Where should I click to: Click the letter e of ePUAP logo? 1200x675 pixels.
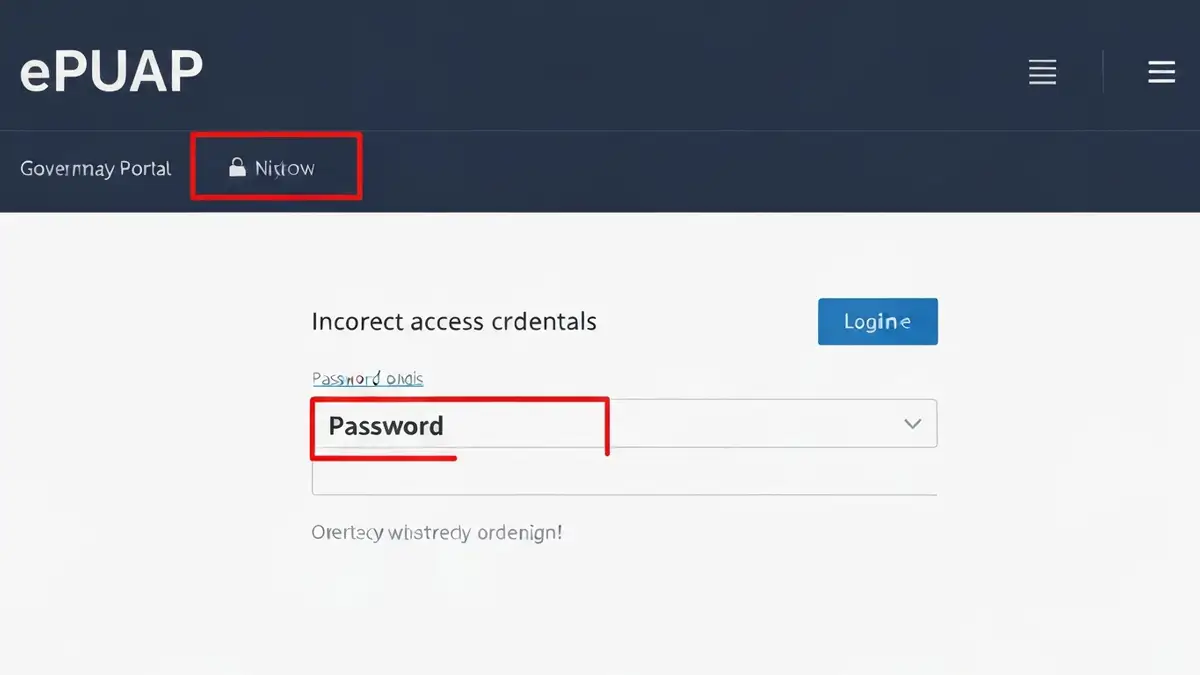click(35, 76)
